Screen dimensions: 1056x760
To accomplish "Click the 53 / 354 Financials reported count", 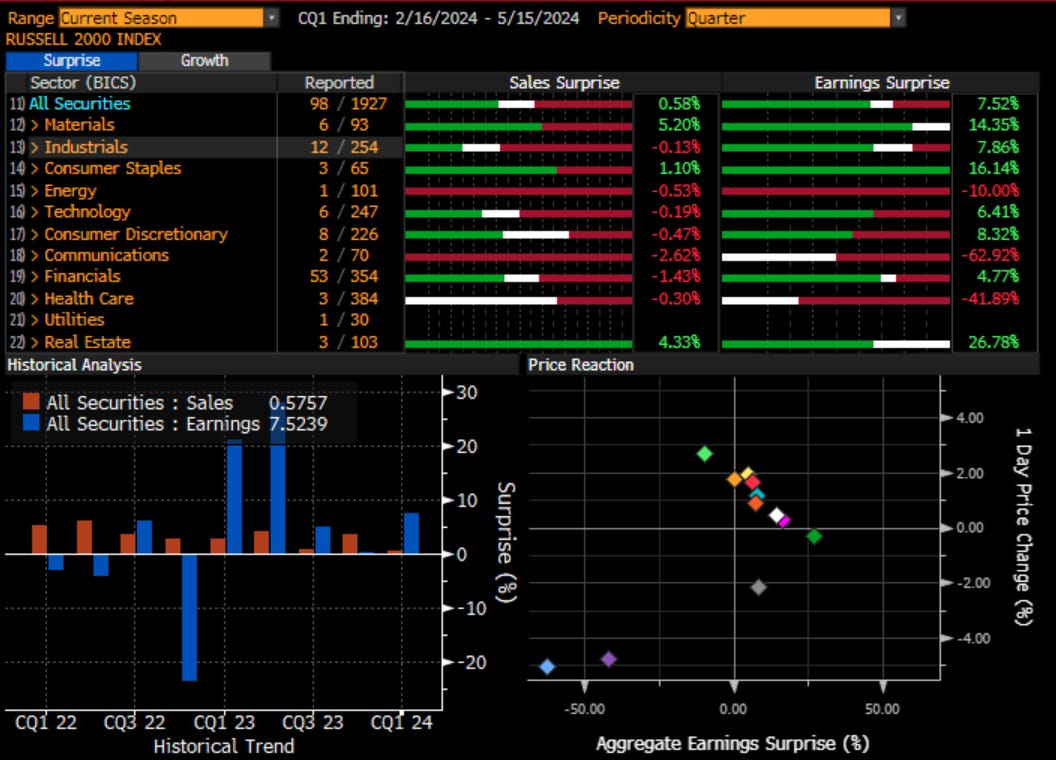I will 344,276.
